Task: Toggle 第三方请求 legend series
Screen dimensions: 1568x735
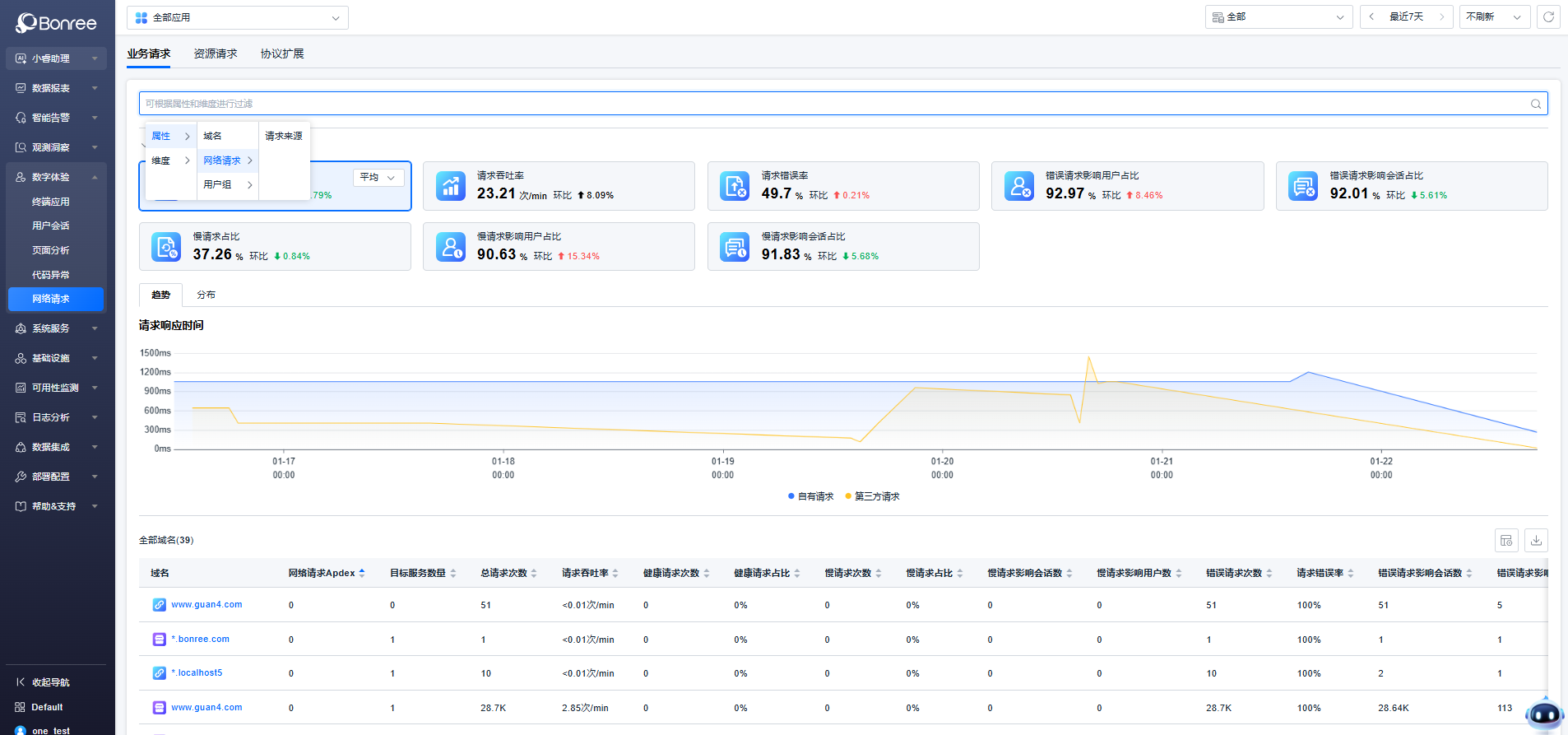Action: 873,497
